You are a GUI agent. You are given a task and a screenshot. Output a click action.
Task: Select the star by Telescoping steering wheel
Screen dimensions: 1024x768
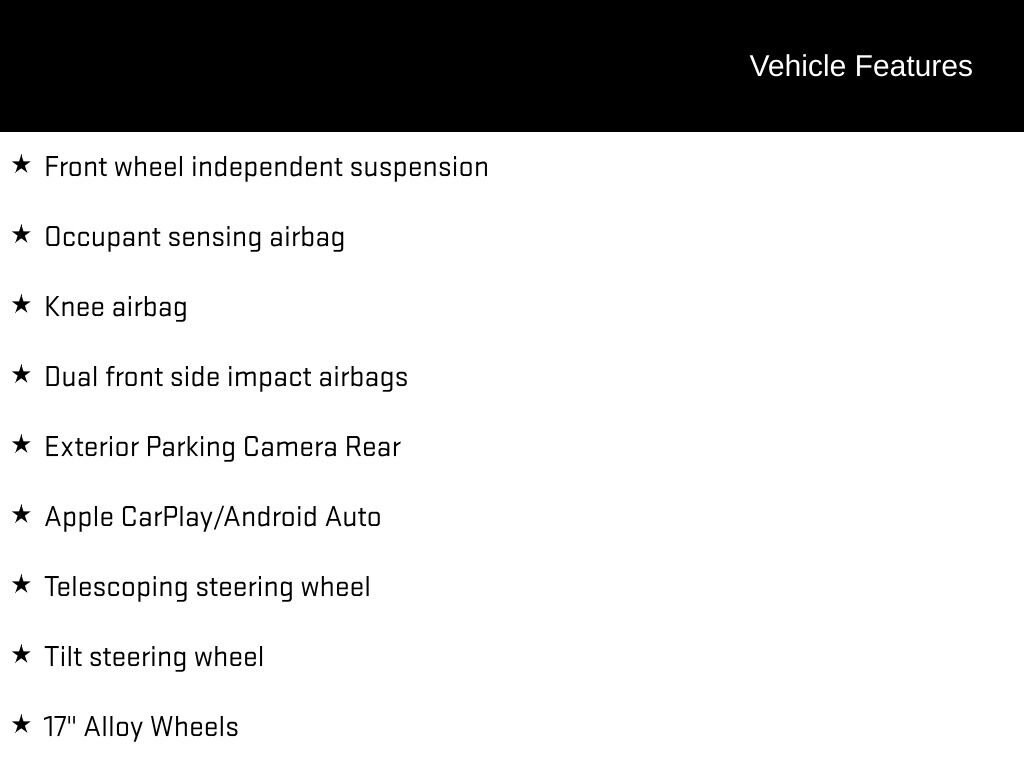(x=21, y=584)
